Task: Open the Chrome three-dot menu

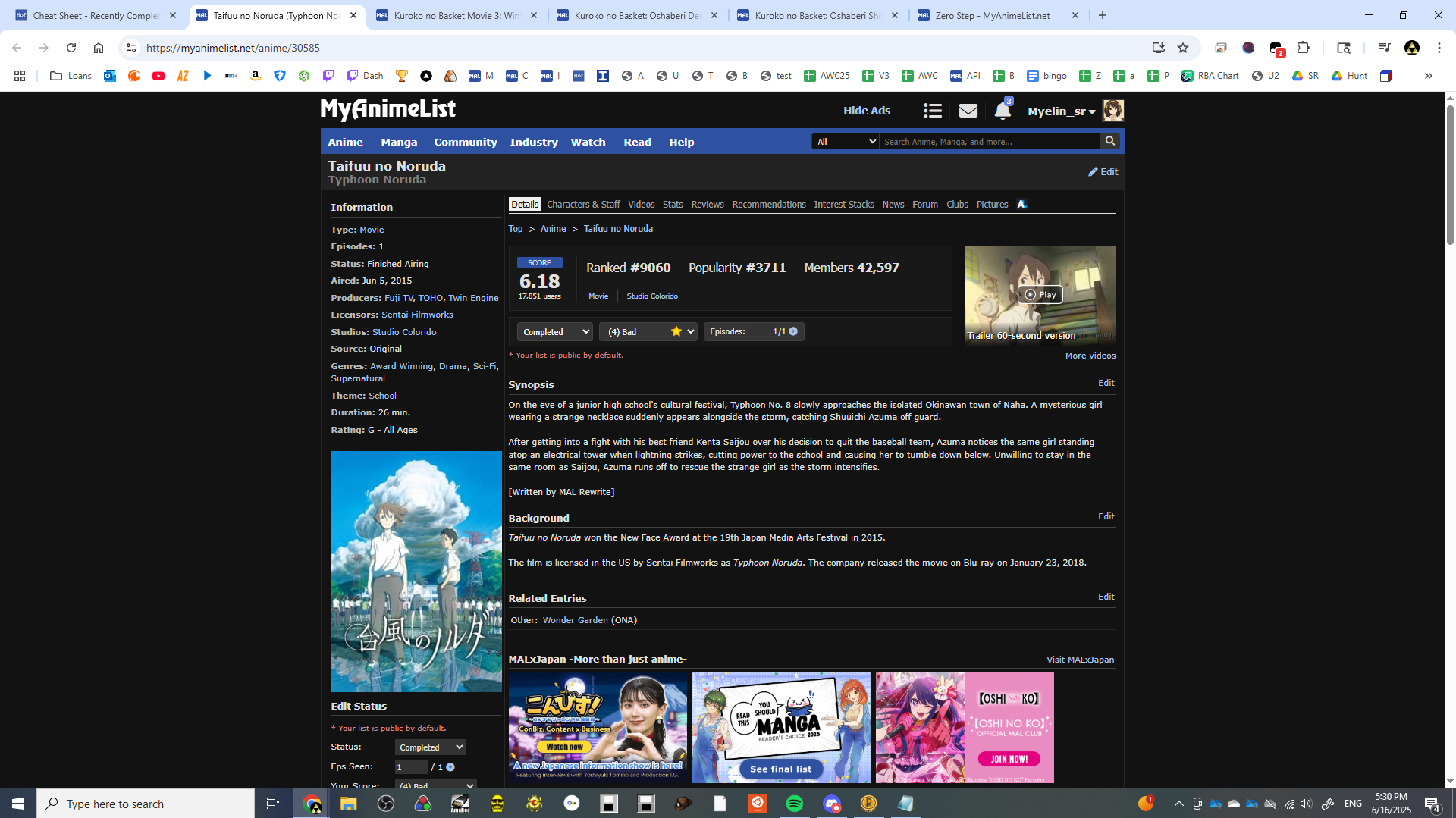Action: point(1439,48)
